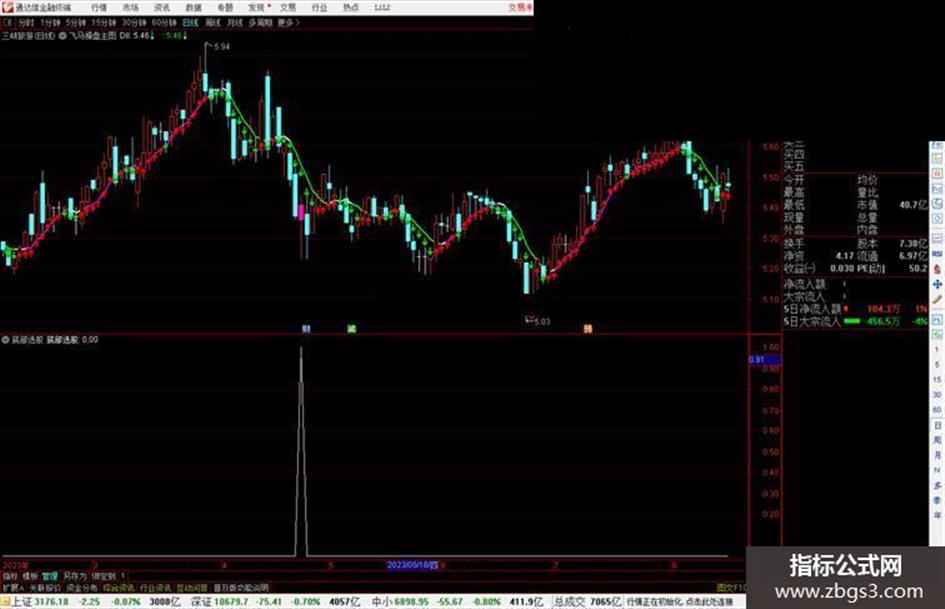Click 绑定到 button at bottom
The width and height of the screenshot is (945, 609).
tap(104, 576)
